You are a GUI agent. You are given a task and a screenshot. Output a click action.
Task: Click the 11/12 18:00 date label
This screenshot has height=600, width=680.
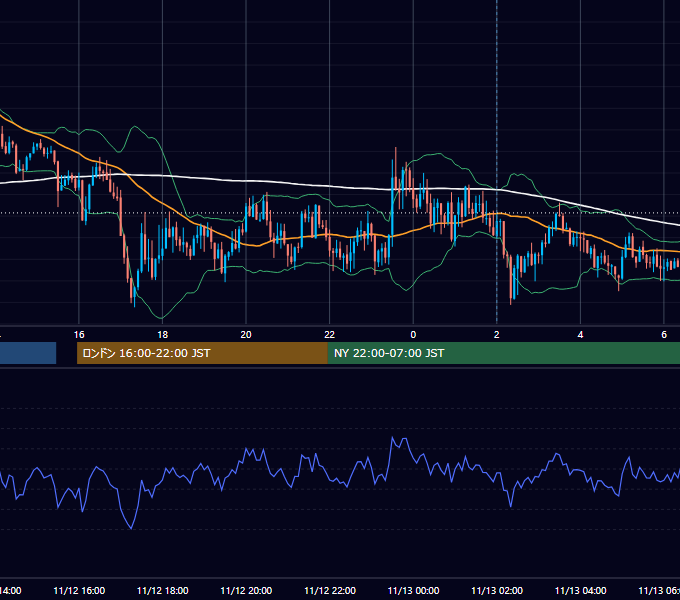[163, 591]
